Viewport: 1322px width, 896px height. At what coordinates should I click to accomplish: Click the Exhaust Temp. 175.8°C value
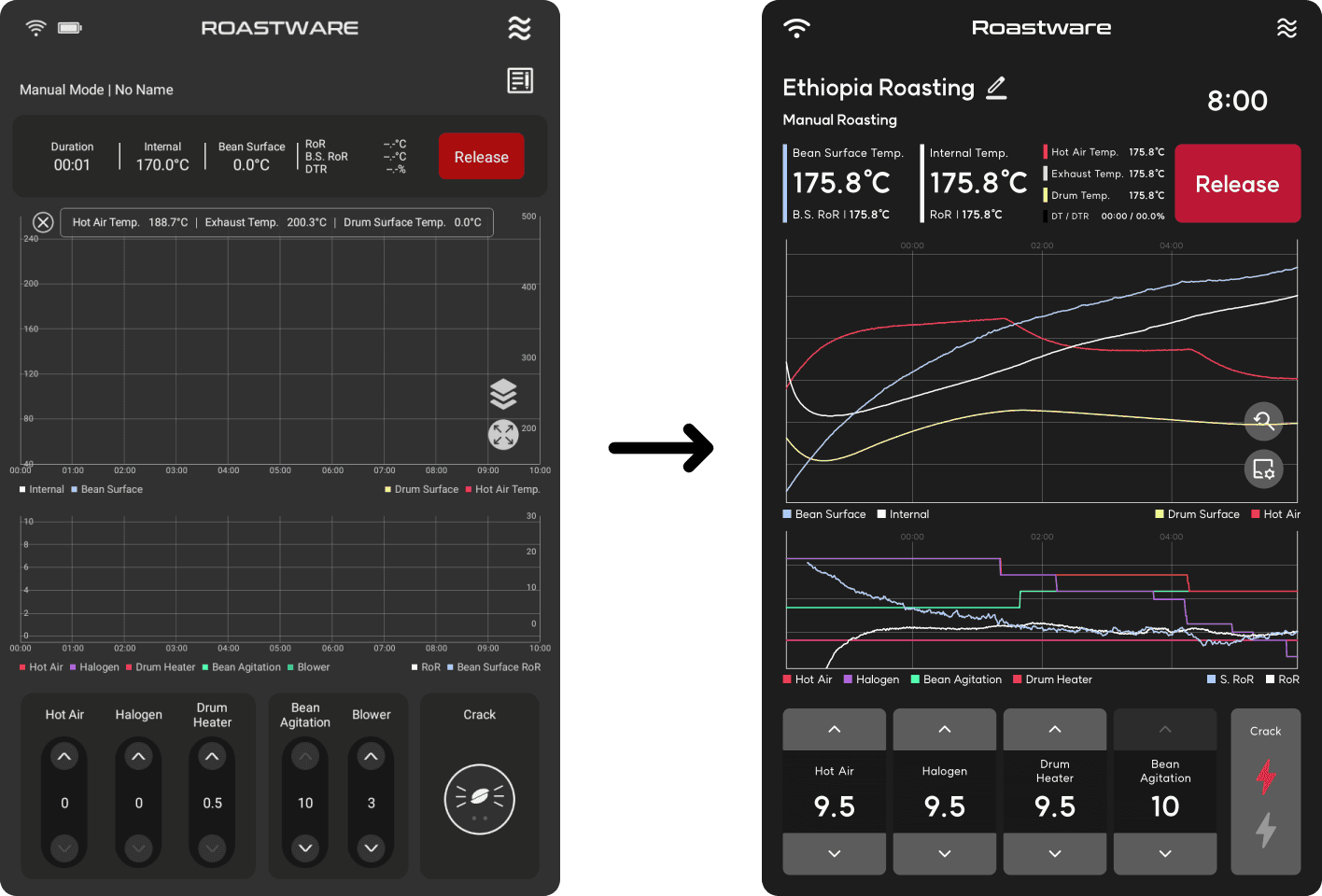click(1146, 174)
